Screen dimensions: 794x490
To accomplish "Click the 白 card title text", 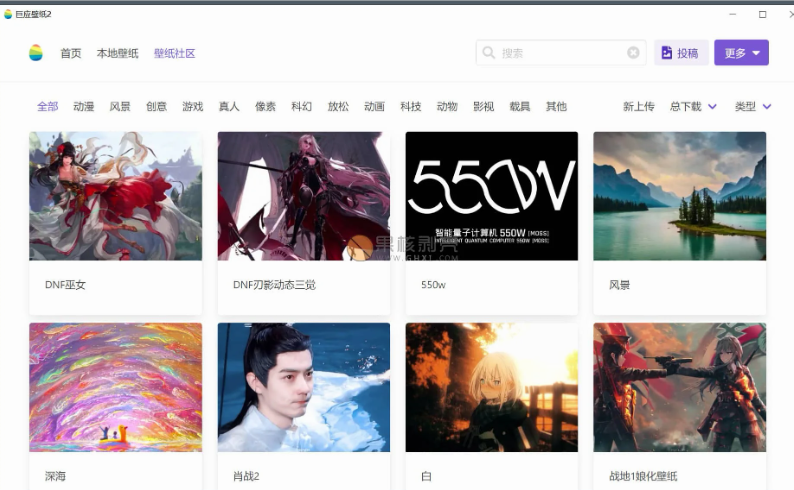I will pyautogui.click(x=426, y=476).
